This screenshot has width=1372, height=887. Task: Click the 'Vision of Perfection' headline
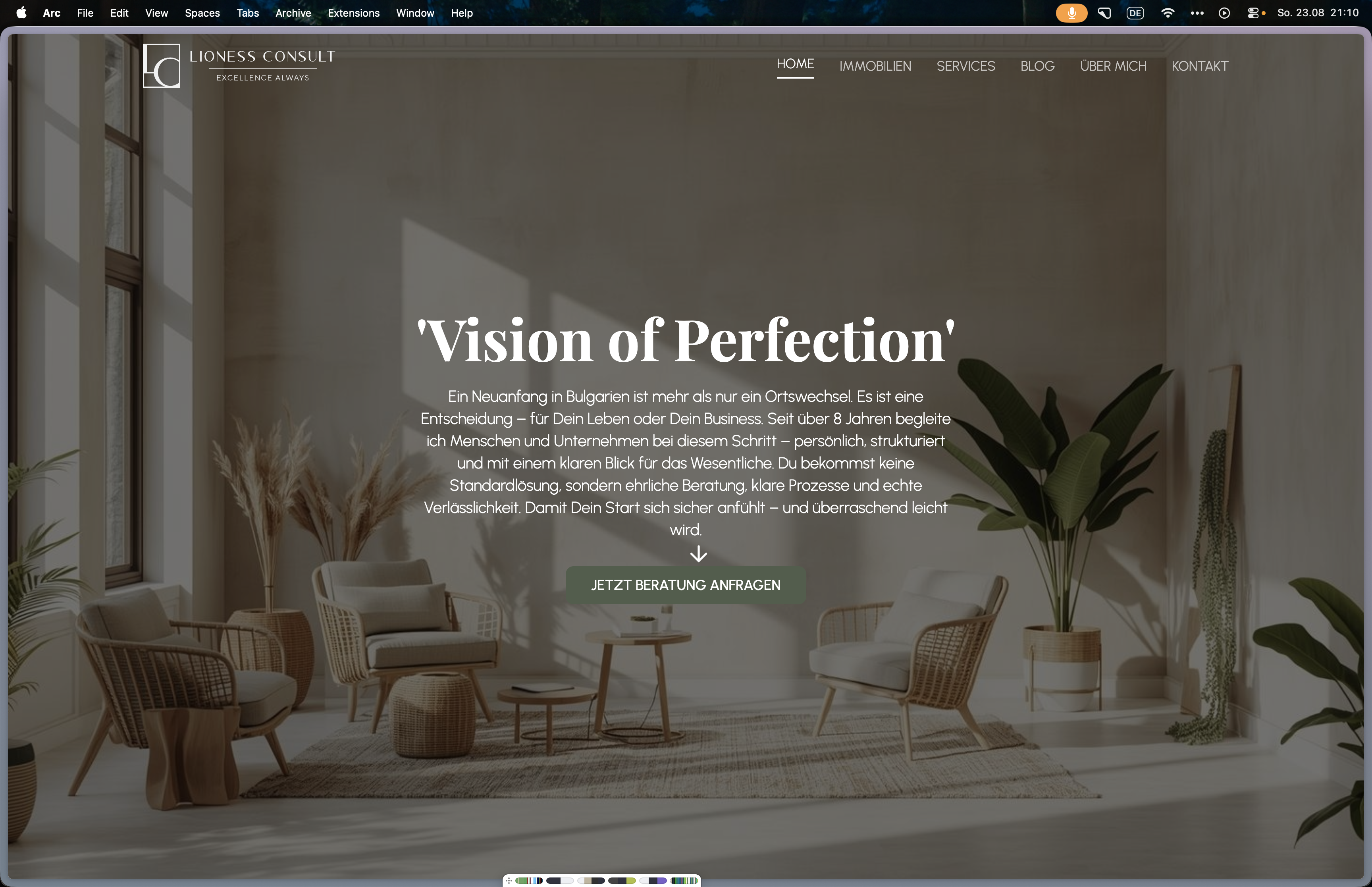[x=686, y=340]
